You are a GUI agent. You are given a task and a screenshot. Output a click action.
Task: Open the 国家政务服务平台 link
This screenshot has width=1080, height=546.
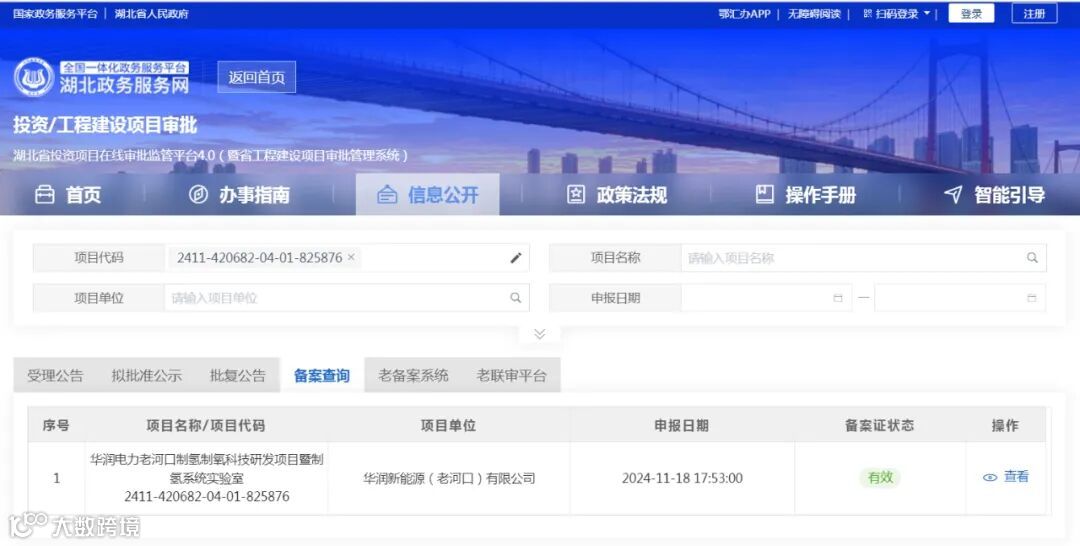pyautogui.click(x=55, y=13)
